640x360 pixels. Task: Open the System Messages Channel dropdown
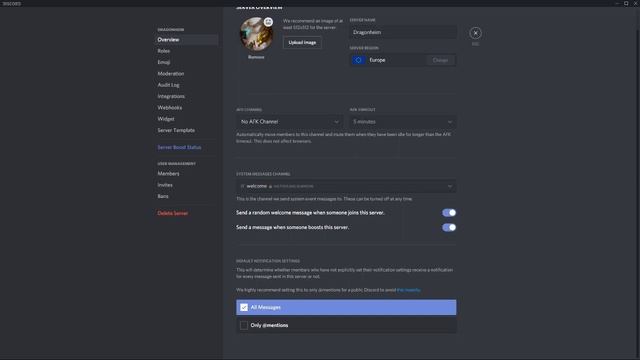[x=346, y=186]
